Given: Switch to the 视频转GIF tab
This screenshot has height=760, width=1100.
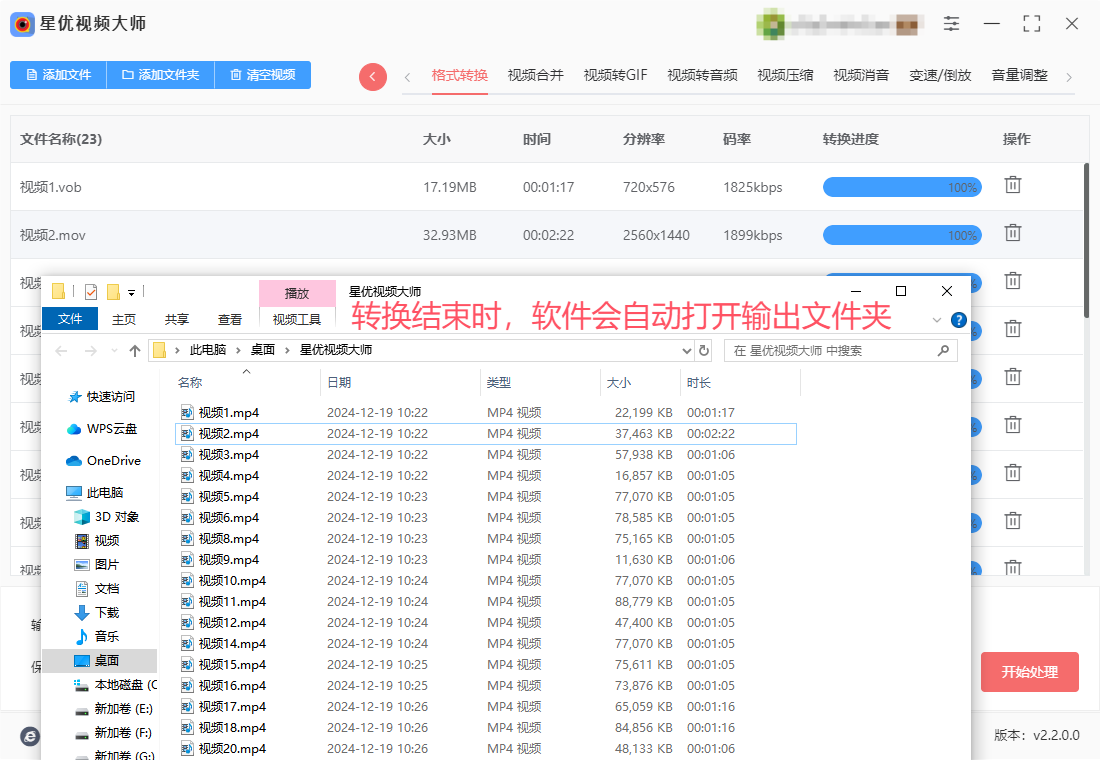Looking at the screenshot, I should click(x=615, y=75).
